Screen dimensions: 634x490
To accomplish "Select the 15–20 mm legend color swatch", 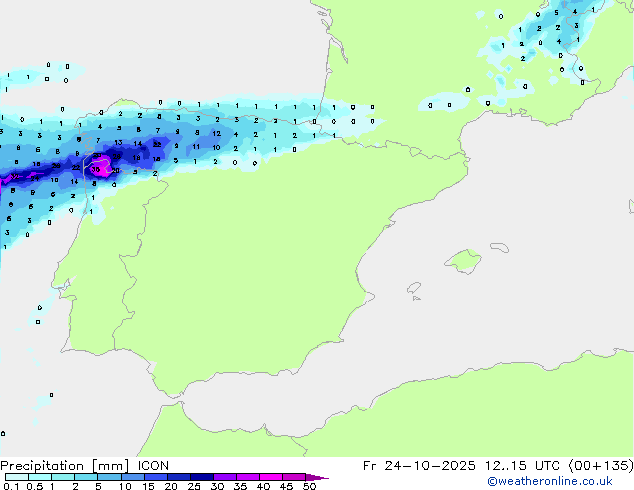I will (156, 477).
